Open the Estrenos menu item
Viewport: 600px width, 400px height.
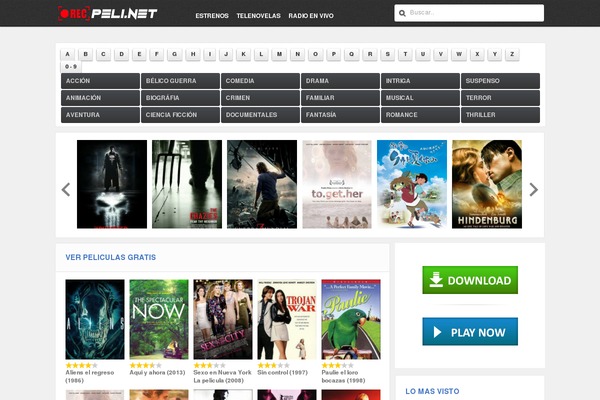click(x=211, y=17)
